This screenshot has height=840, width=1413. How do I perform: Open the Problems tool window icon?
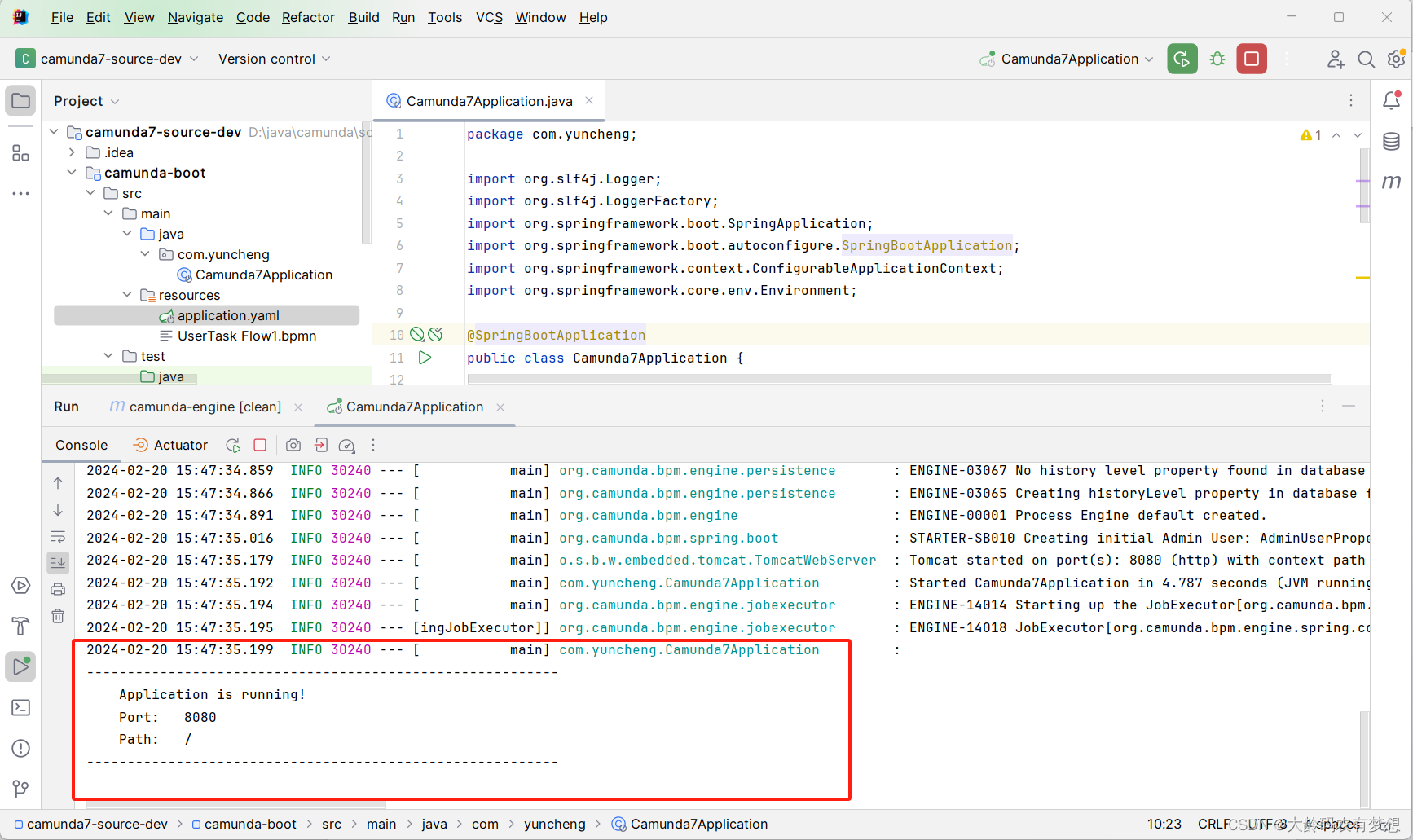tap(21, 748)
